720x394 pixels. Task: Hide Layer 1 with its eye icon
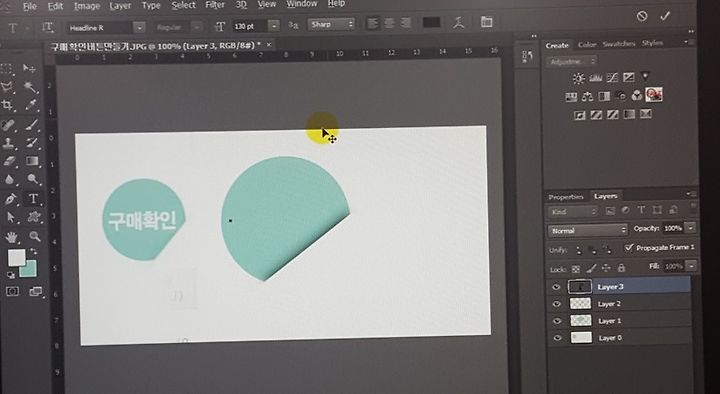tap(557, 321)
